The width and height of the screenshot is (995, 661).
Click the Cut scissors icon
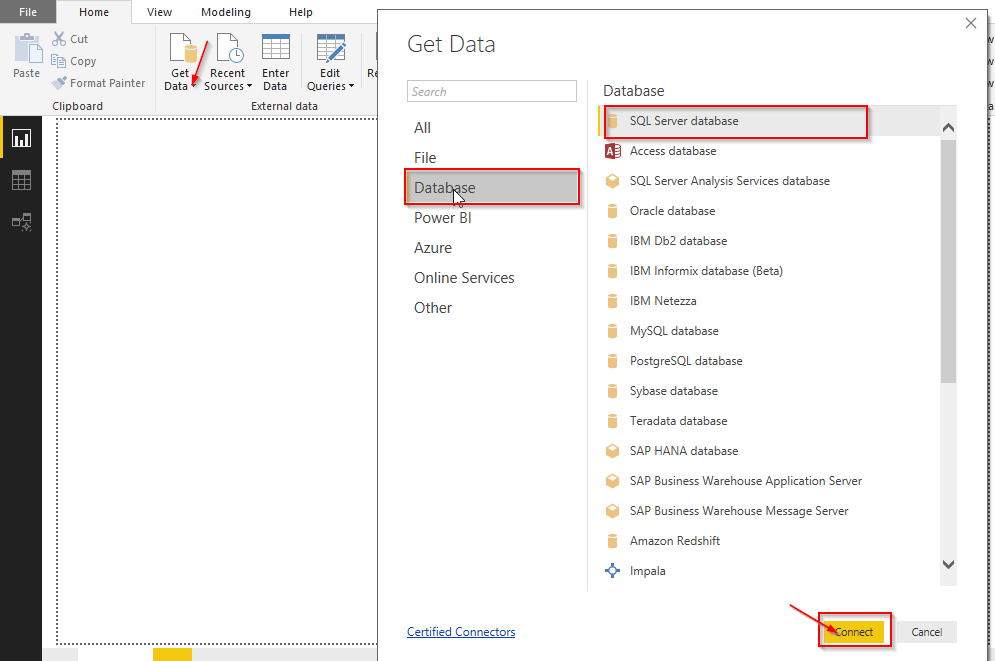[x=58, y=39]
